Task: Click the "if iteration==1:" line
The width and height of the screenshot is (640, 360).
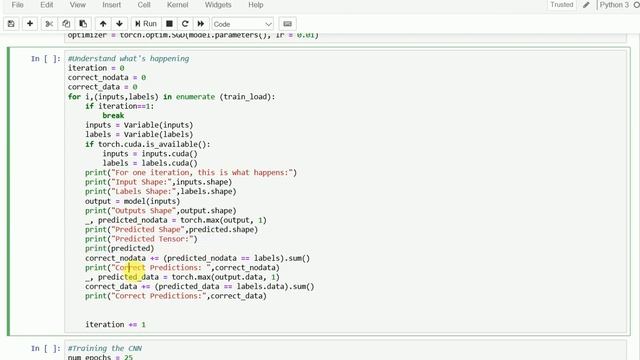Action: pos(120,106)
